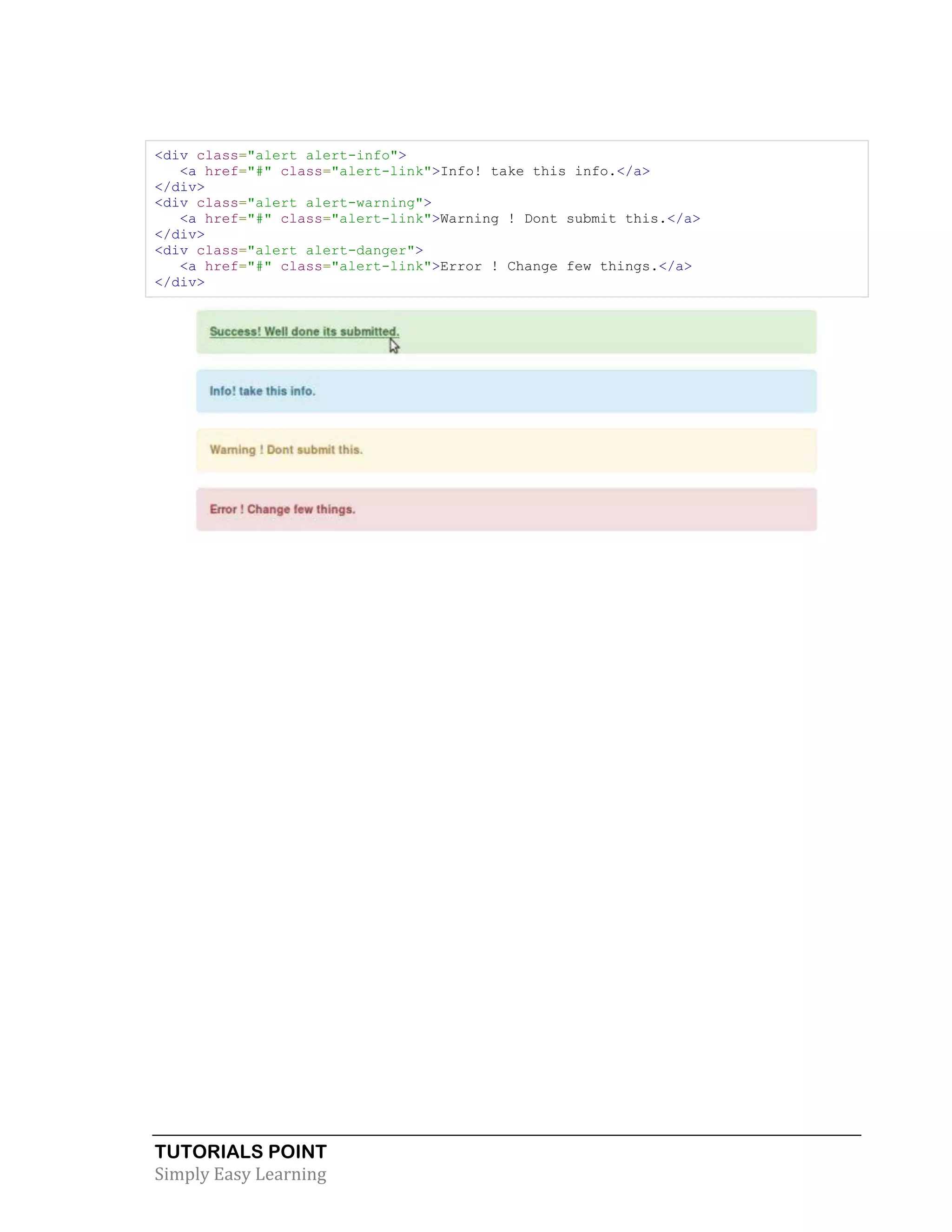This screenshot has width=952, height=1232.
Task: Click code line containing 'Warning ! Dont submit this.'
Action: coord(440,219)
